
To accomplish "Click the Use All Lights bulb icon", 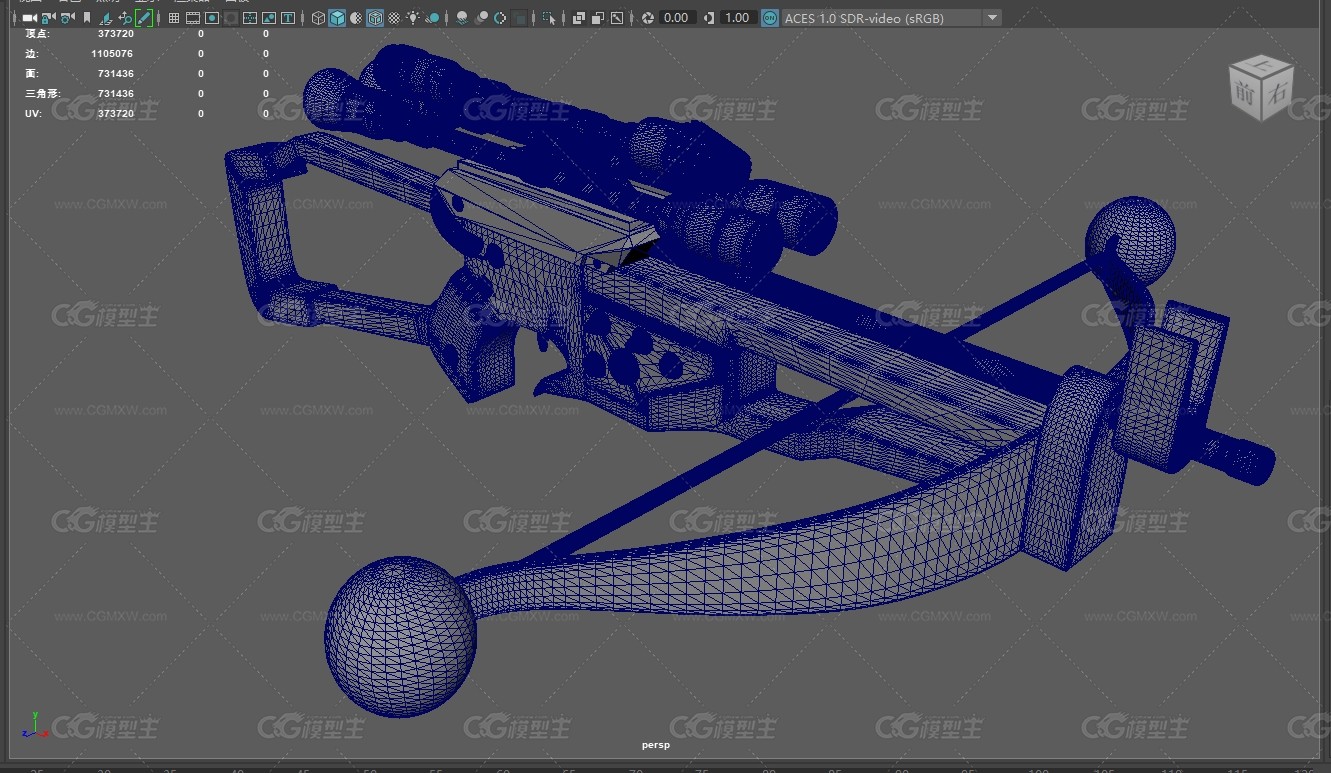I will point(413,18).
